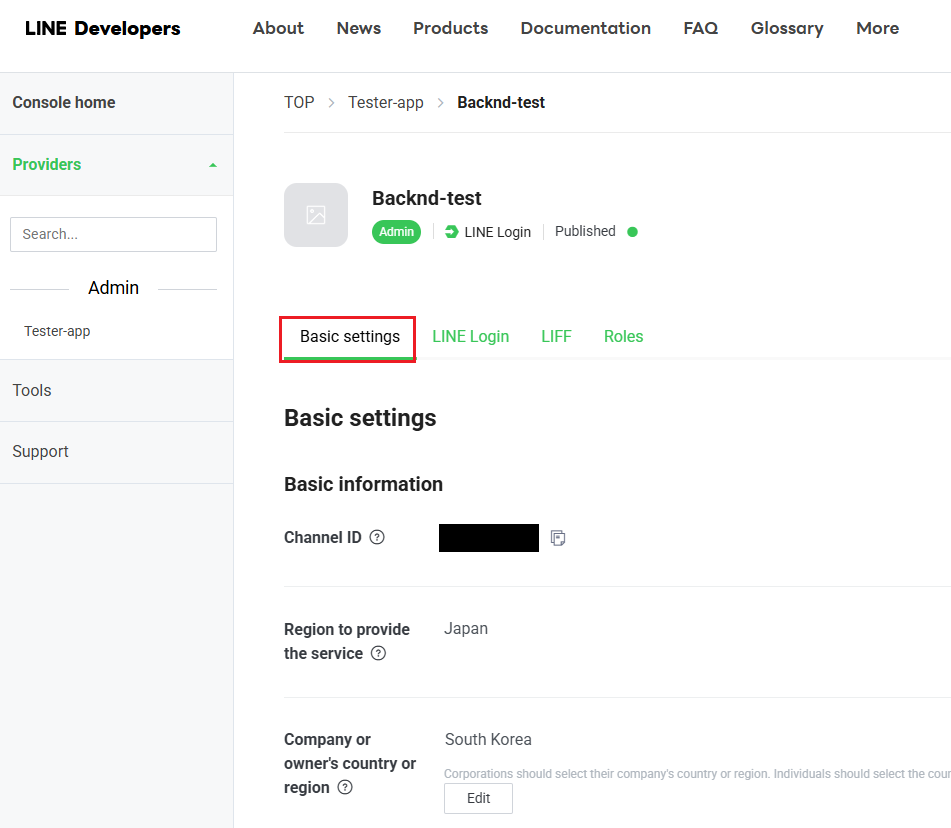
Task: Click the LINE Login channel type icon
Action: (452, 232)
